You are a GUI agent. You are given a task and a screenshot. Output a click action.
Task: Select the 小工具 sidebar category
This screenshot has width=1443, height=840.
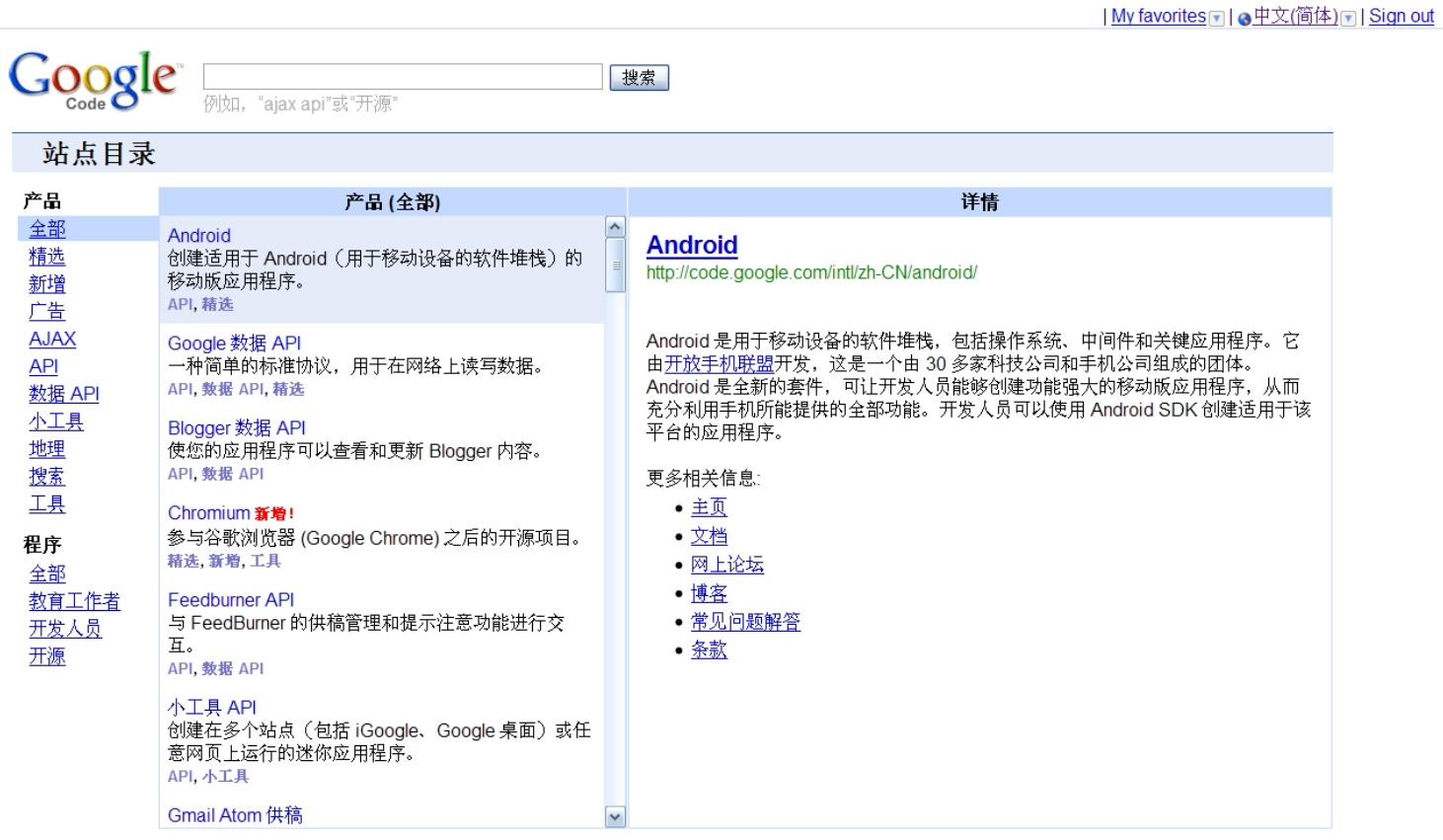56,421
